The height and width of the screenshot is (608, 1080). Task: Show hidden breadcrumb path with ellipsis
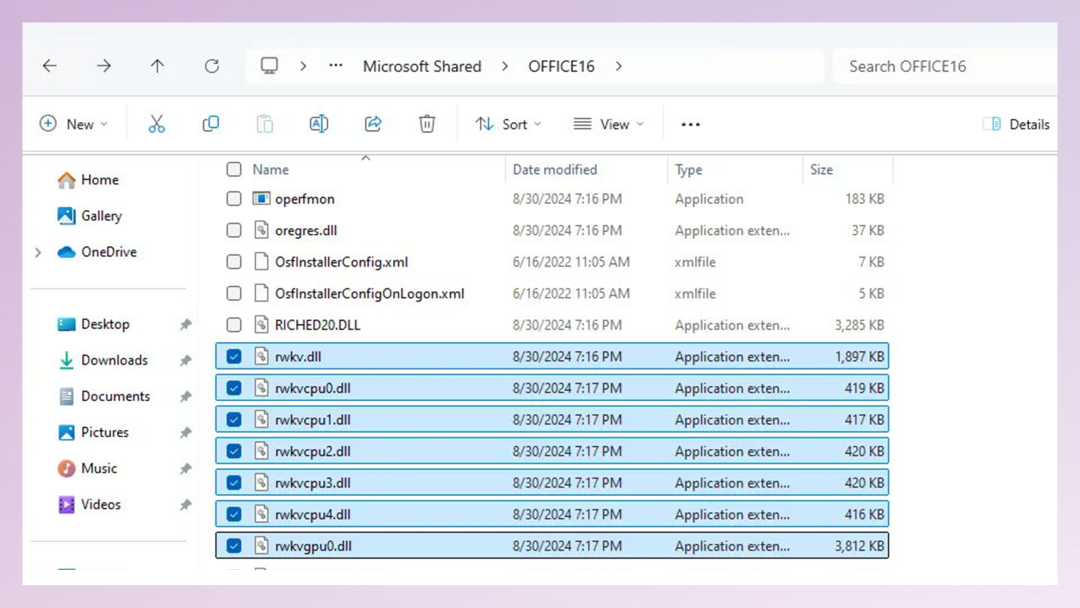(x=335, y=66)
